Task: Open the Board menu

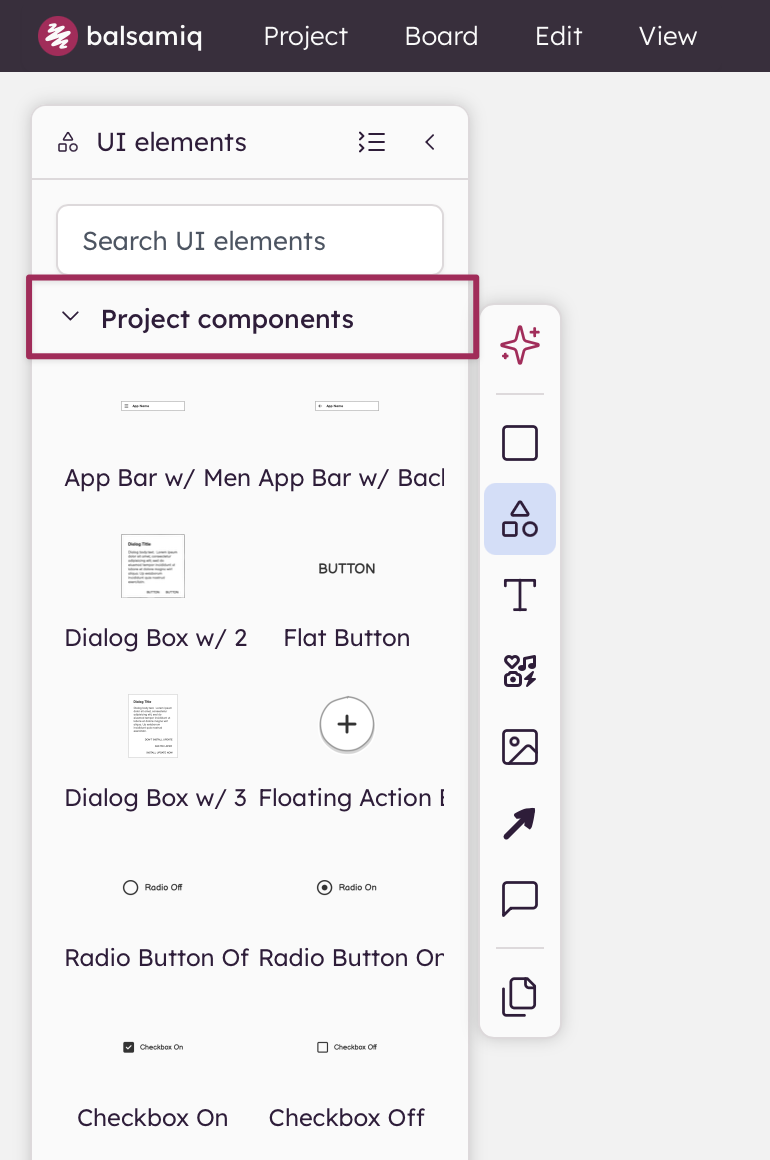Action: 442,36
